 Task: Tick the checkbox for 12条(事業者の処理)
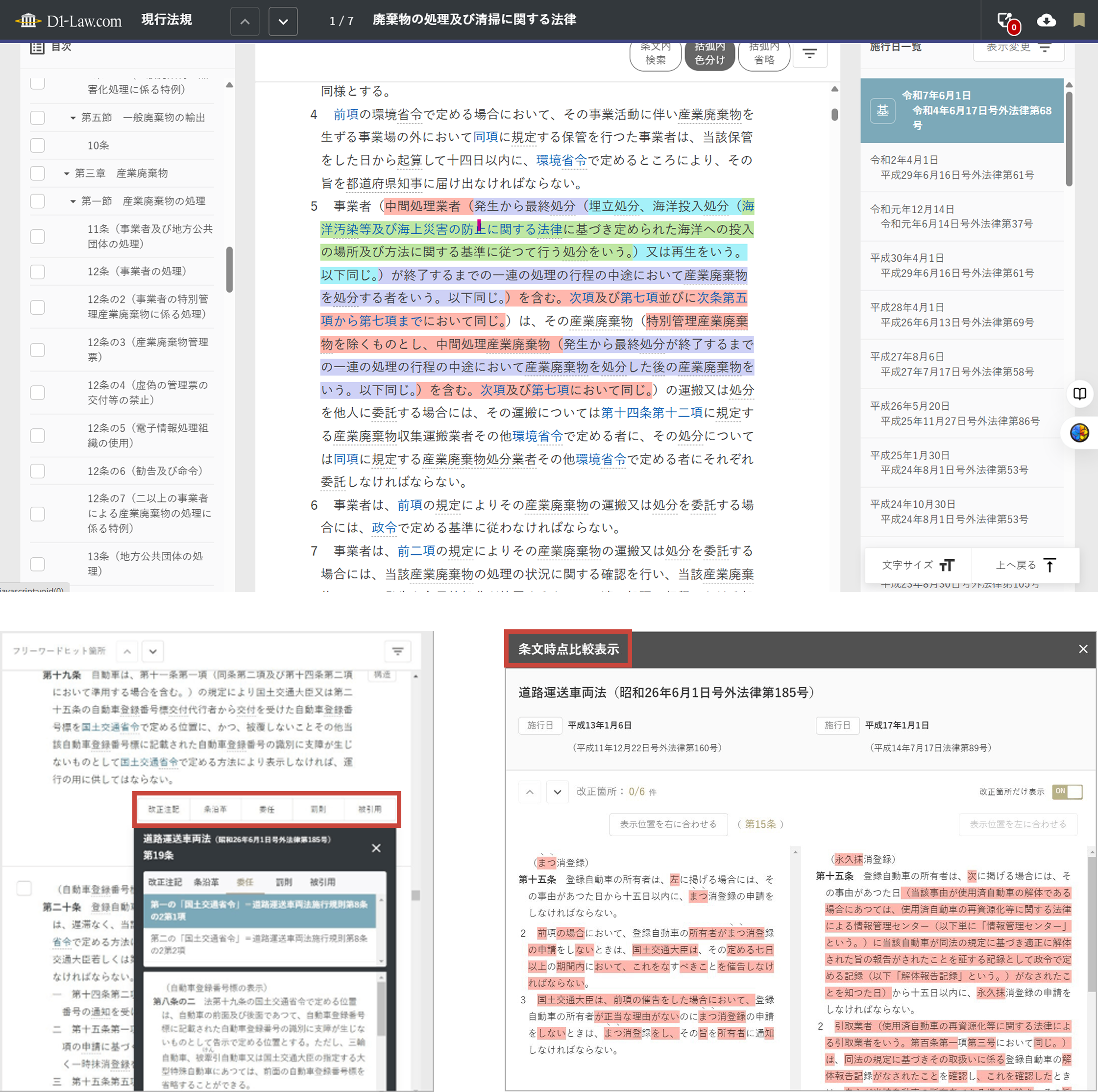38,272
